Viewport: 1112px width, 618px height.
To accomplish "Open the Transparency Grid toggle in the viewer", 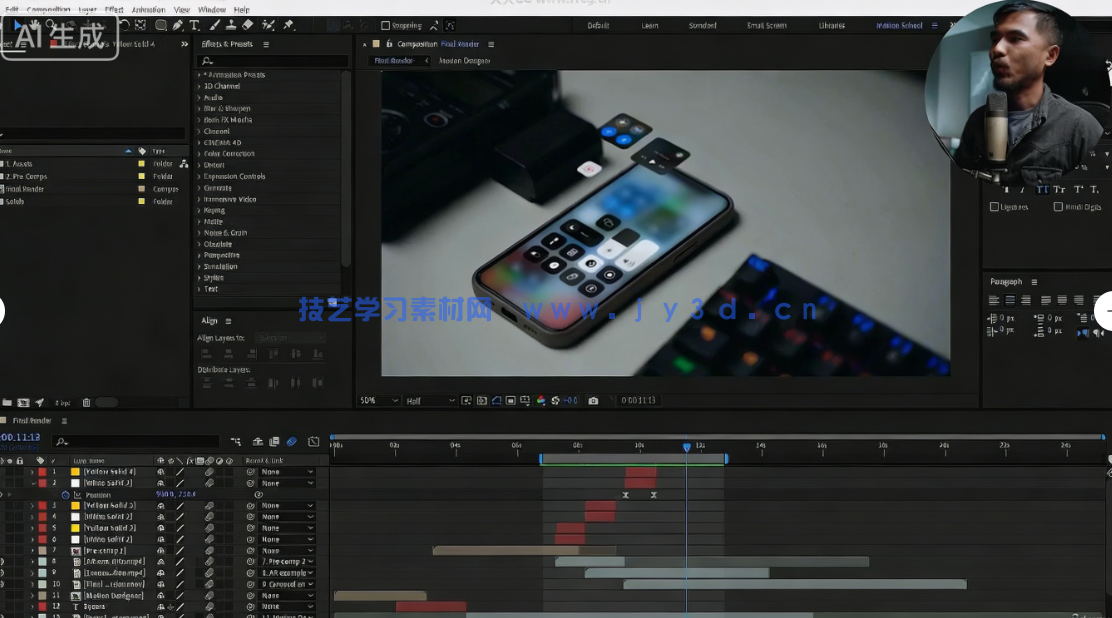I will (481, 399).
